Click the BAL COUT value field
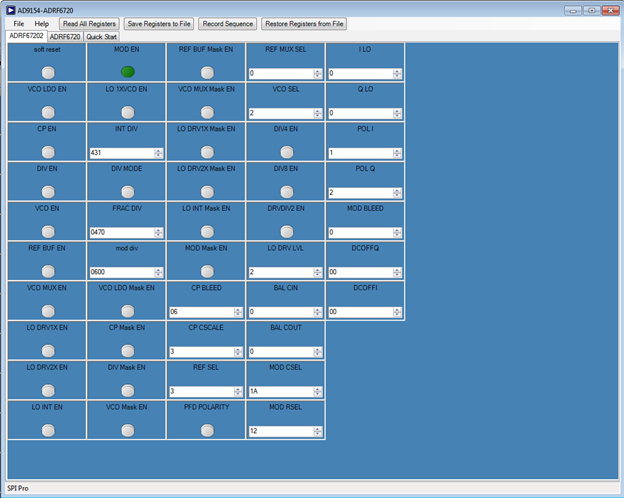This screenshot has height=499, width=625. 281,352
